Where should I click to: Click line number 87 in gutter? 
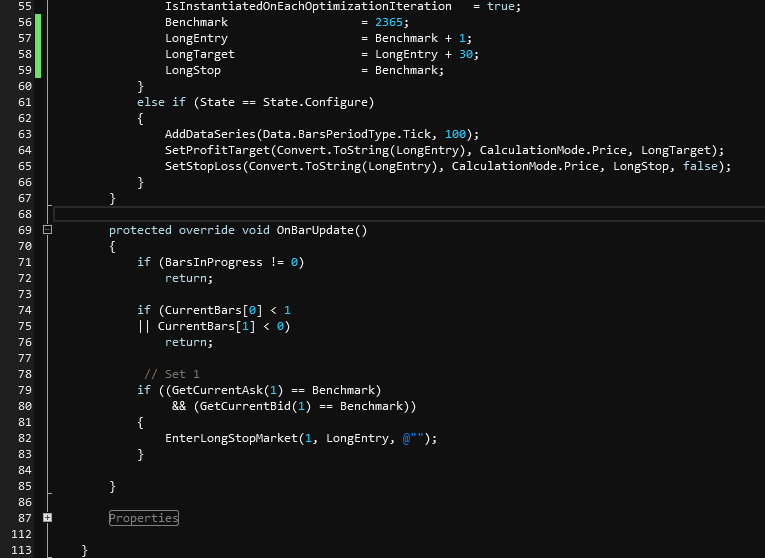[x=24, y=518]
